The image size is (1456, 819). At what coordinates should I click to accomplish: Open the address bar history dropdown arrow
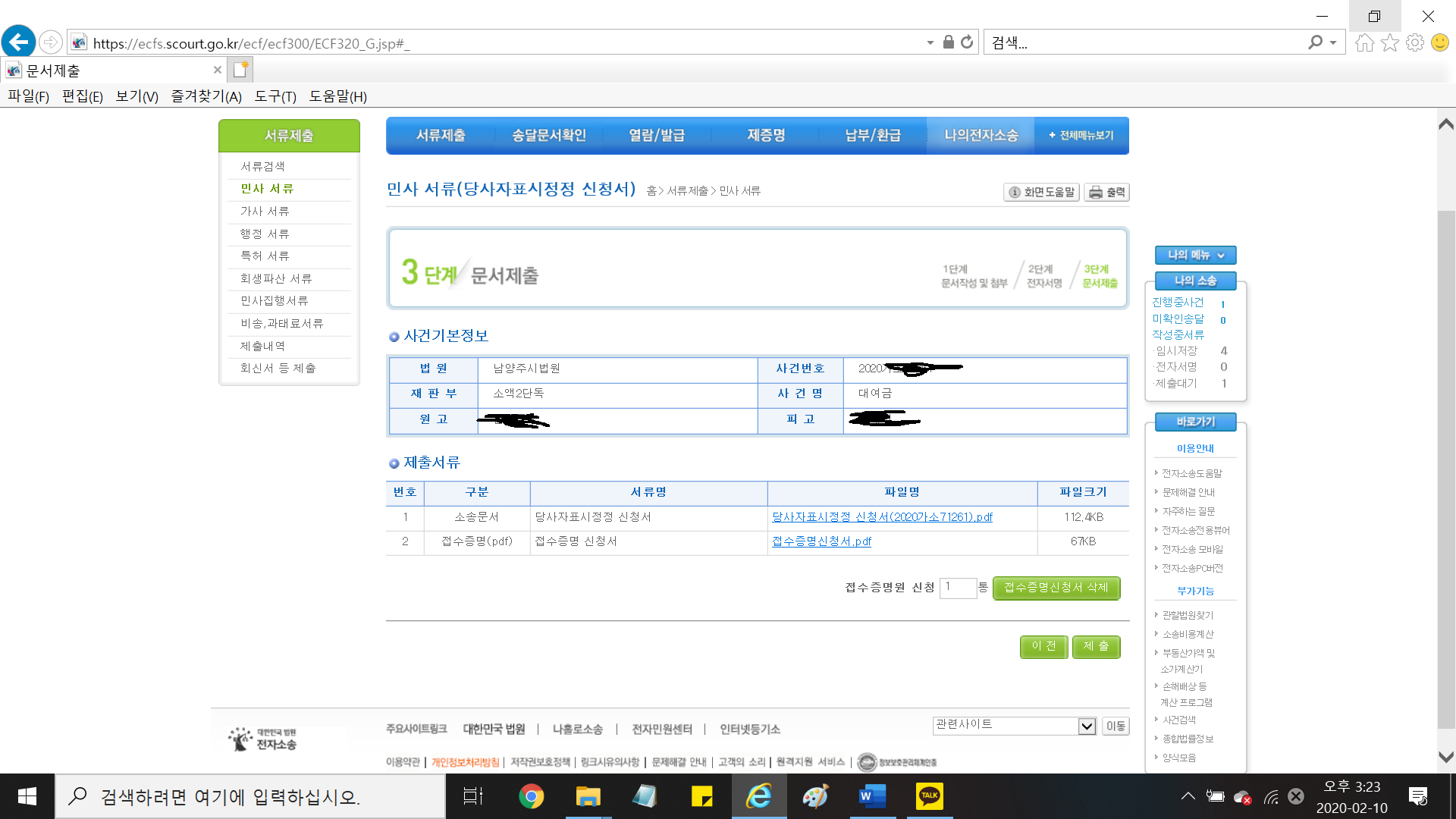point(930,43)
